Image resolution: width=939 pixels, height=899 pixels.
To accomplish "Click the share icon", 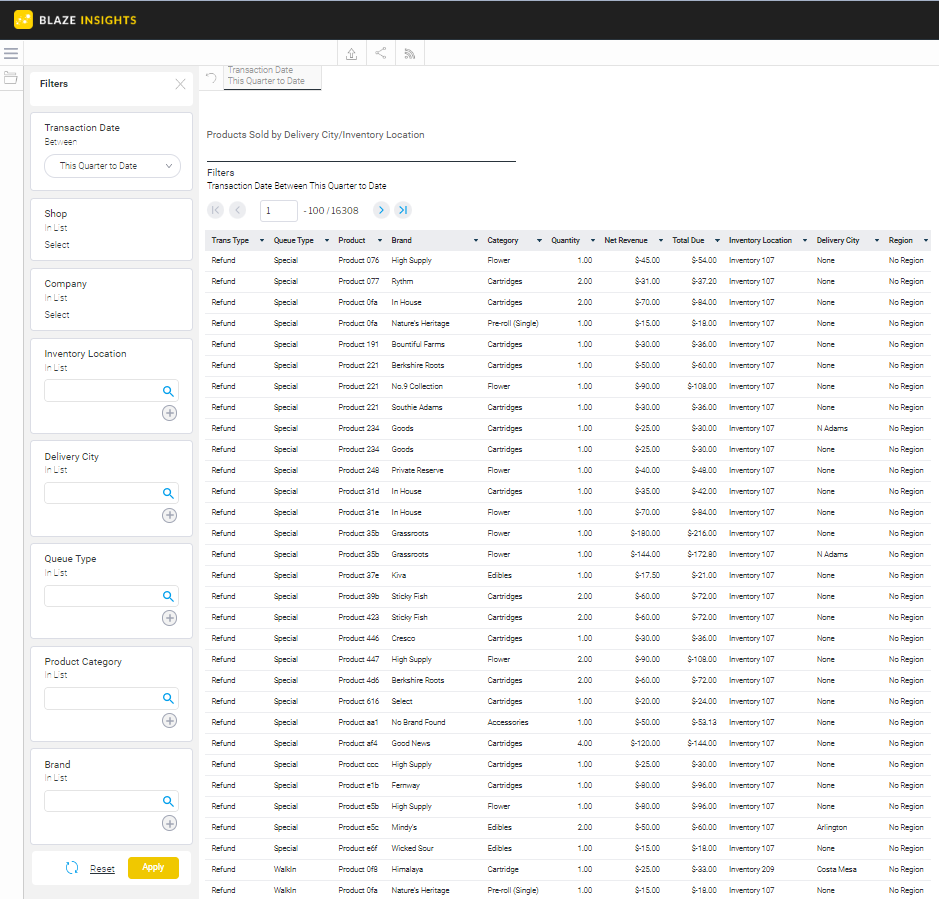I will tap(381, 53).
